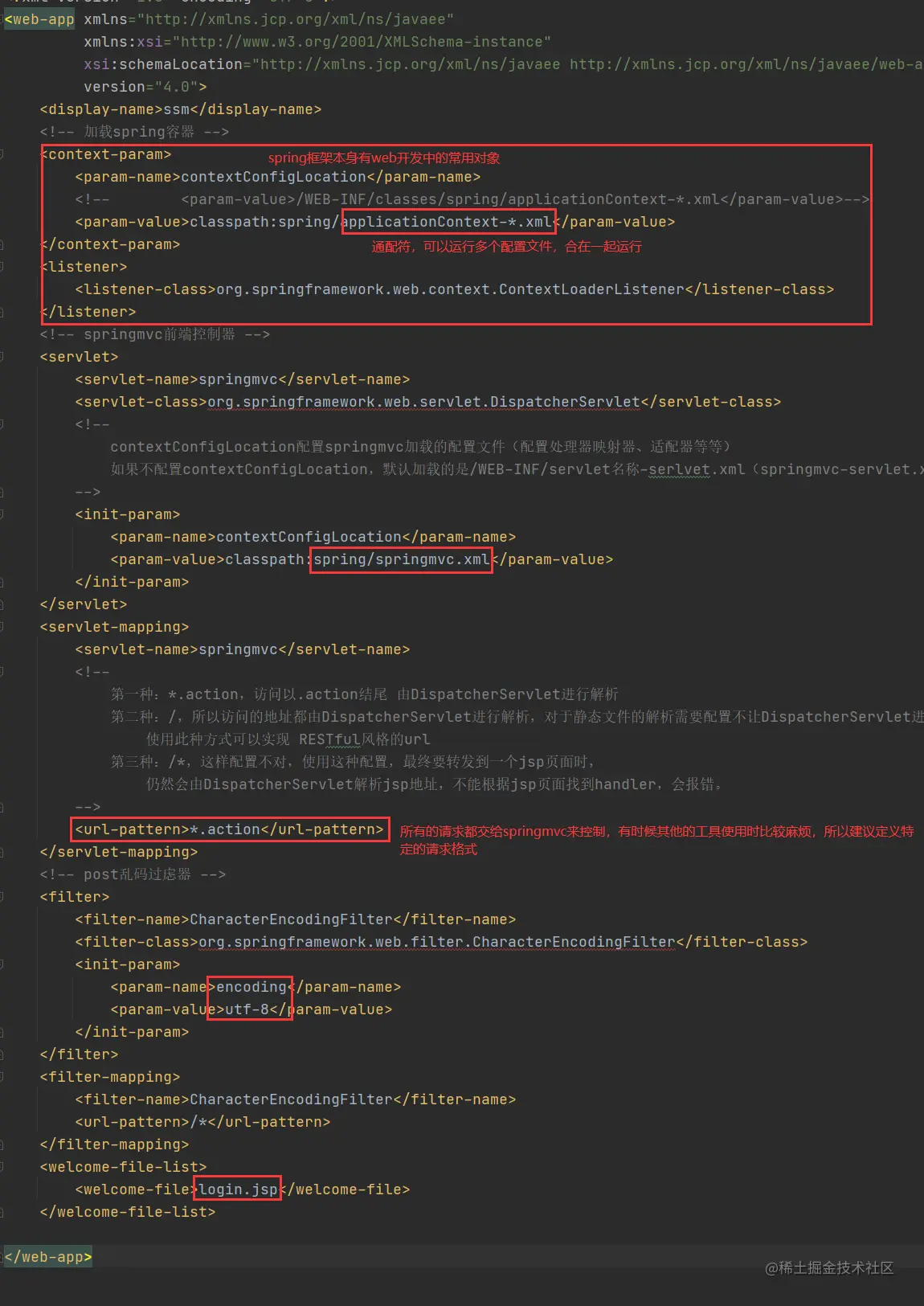
Task: Click comment line starting 'contextConfigLocation配置springmvc'
Action: [421, 447]
